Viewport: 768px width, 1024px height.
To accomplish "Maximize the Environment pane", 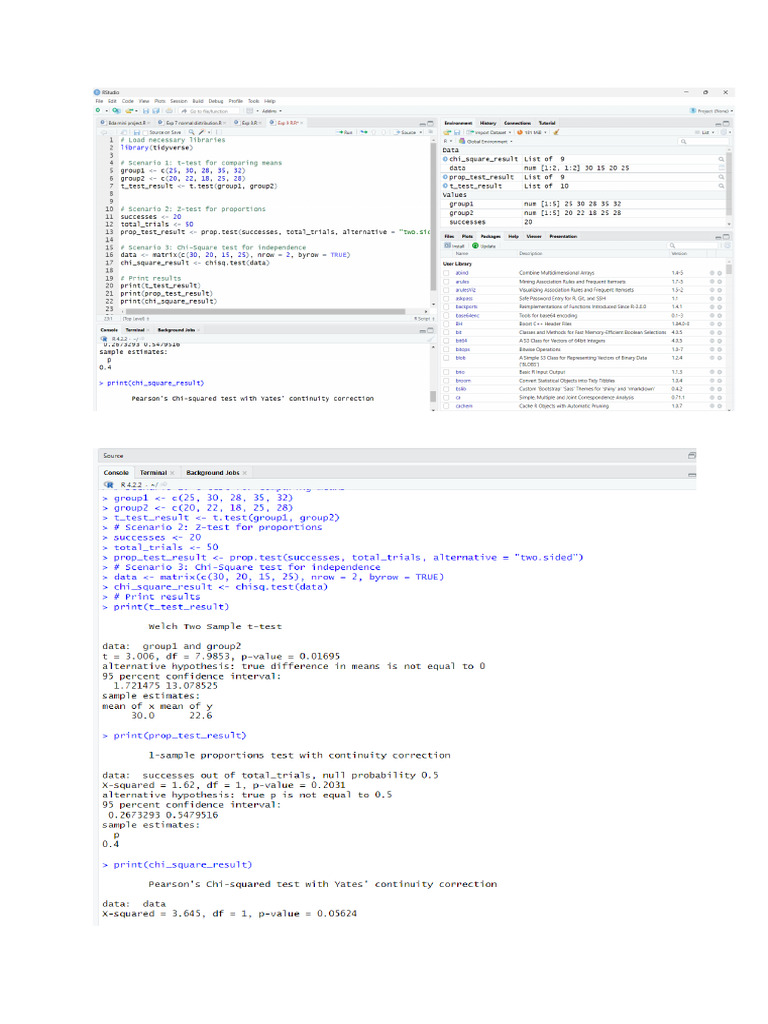I will tap(726, 123).
